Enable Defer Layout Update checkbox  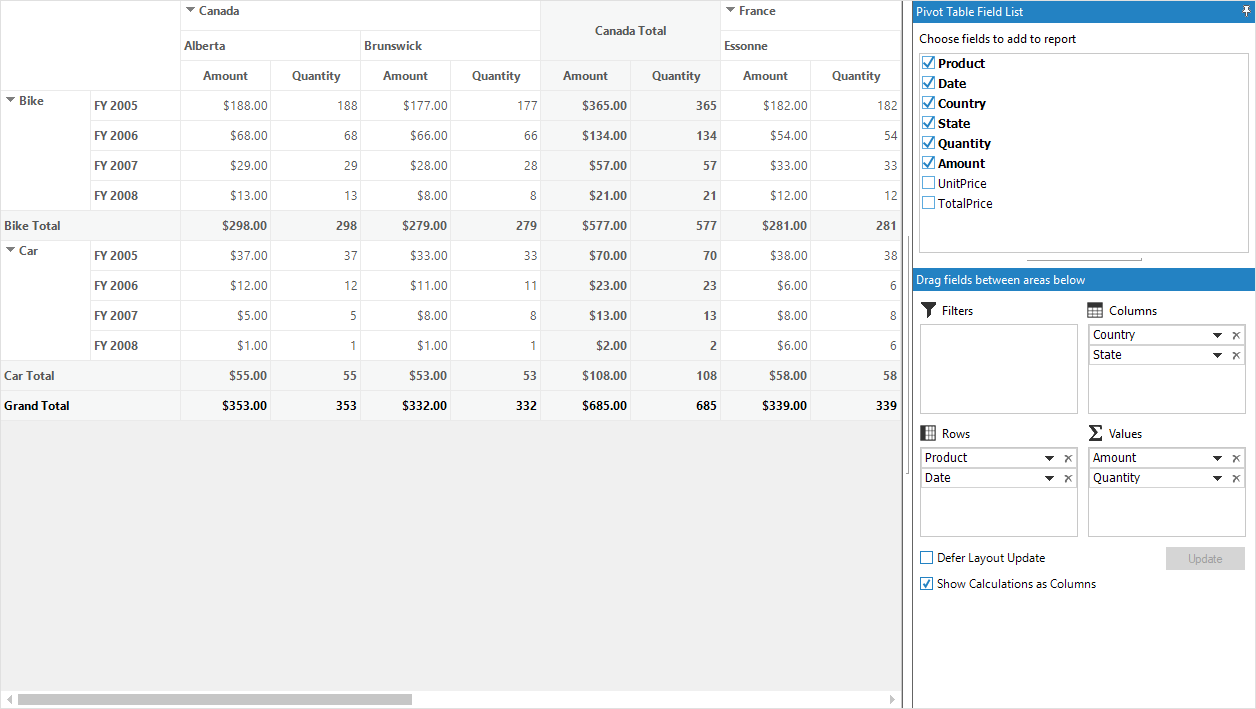(926, 558)
